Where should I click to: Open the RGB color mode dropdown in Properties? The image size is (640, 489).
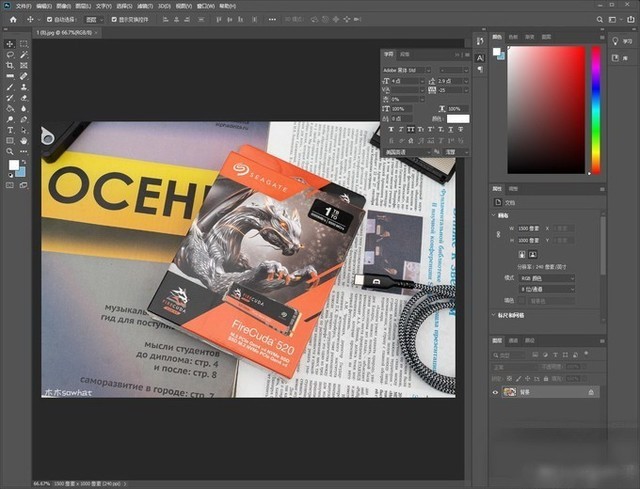547,278
